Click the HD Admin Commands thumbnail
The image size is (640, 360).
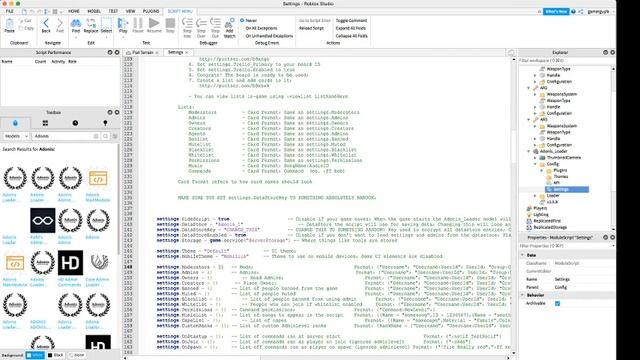tap(70, 263)
